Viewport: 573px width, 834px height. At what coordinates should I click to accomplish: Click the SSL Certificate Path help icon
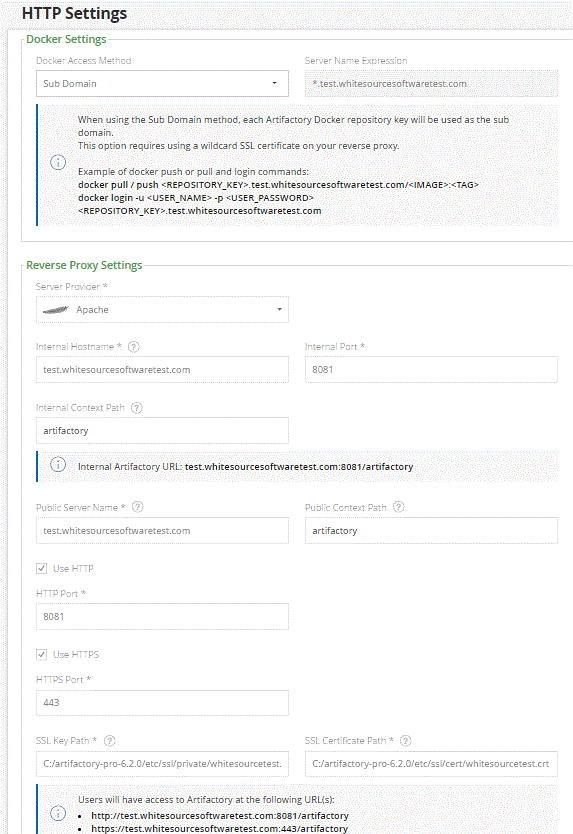pyautogui.click(x=405, y=740)
